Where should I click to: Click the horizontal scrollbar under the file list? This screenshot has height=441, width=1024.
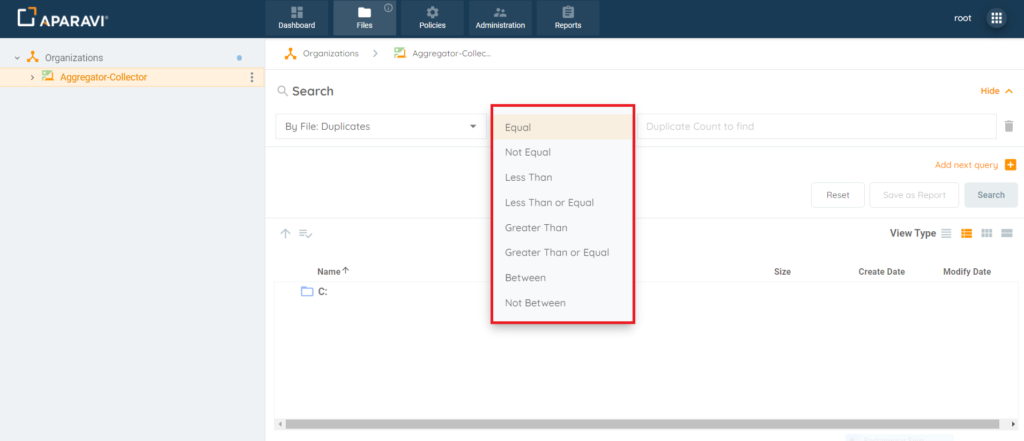pyautogui.click(x=640, y=424)
